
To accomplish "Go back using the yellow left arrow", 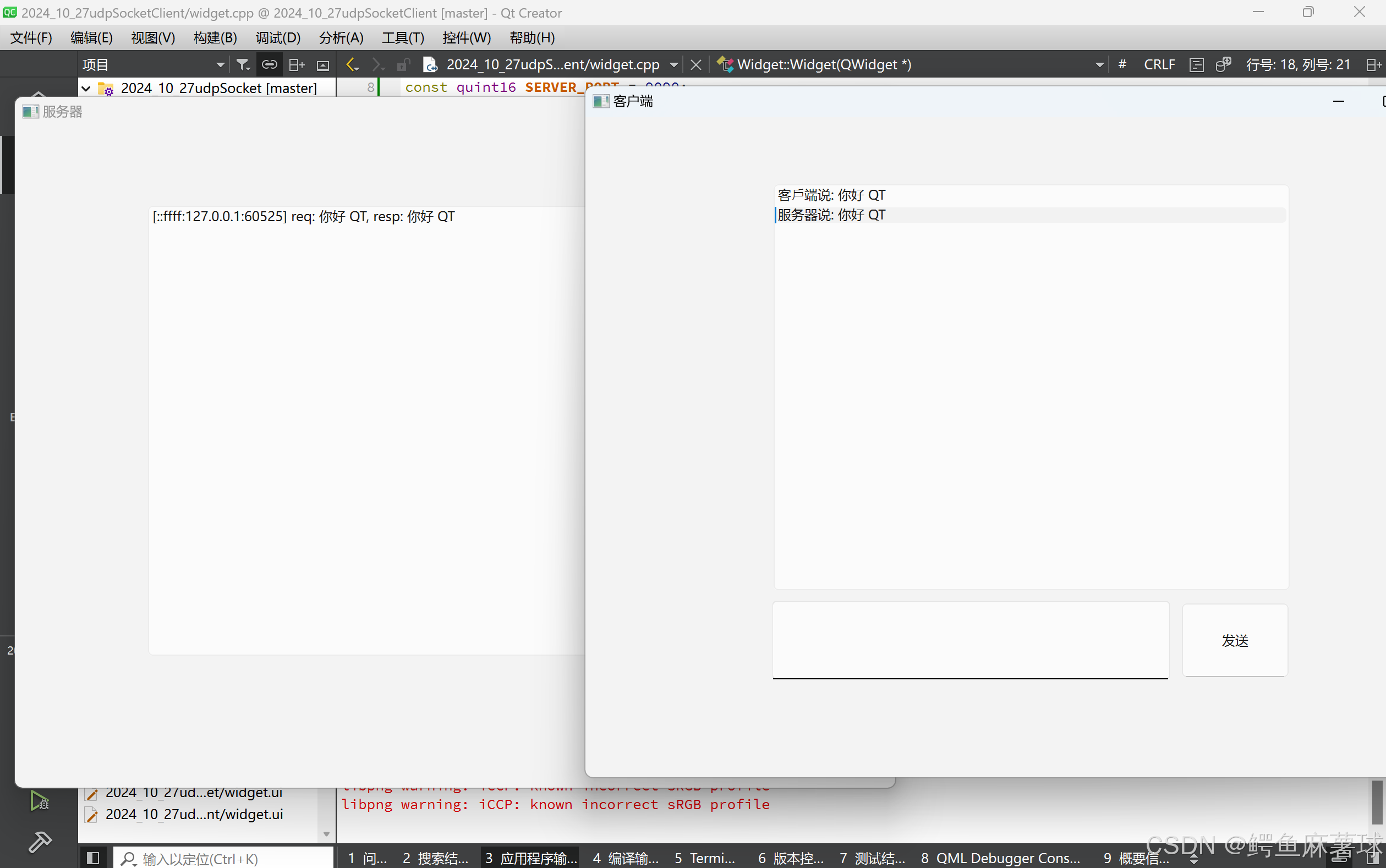I will pyautogui.click(x=352, y=65).
